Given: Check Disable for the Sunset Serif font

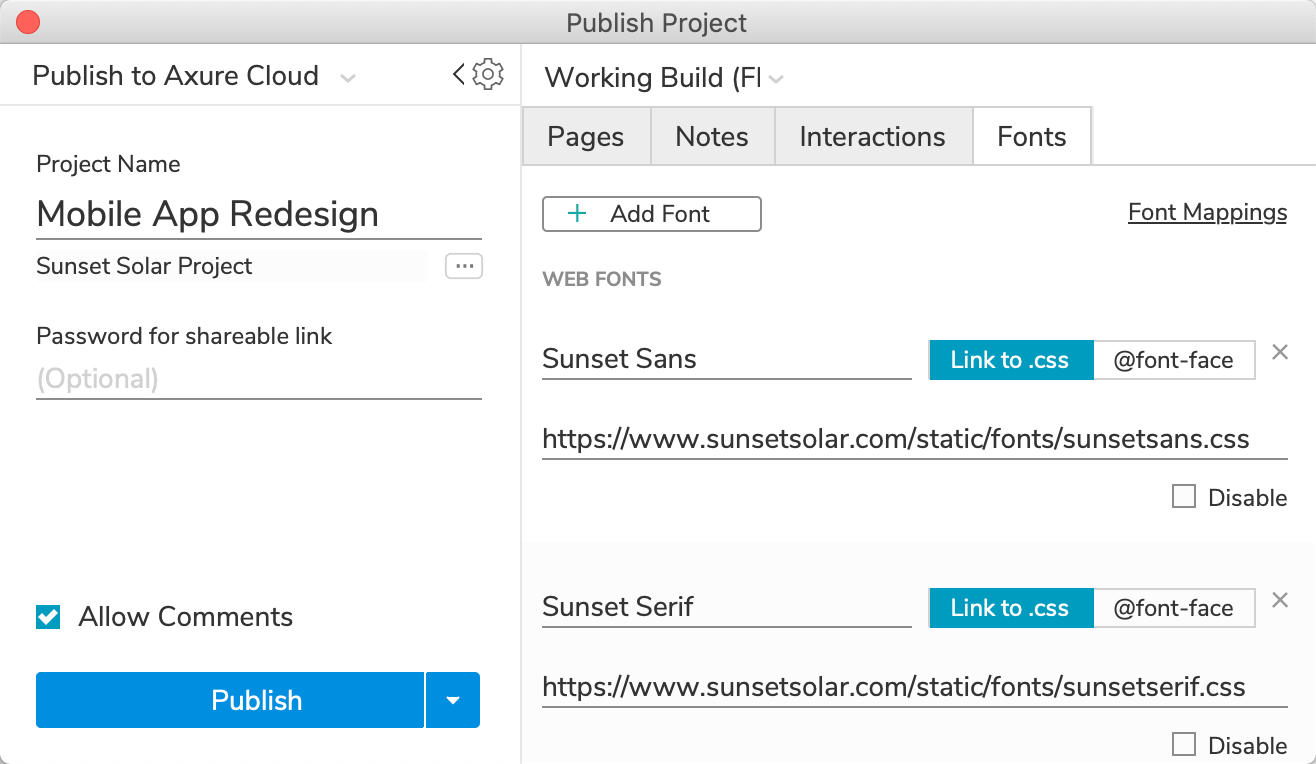Looking at the screenshot, I should [1184, 744].
